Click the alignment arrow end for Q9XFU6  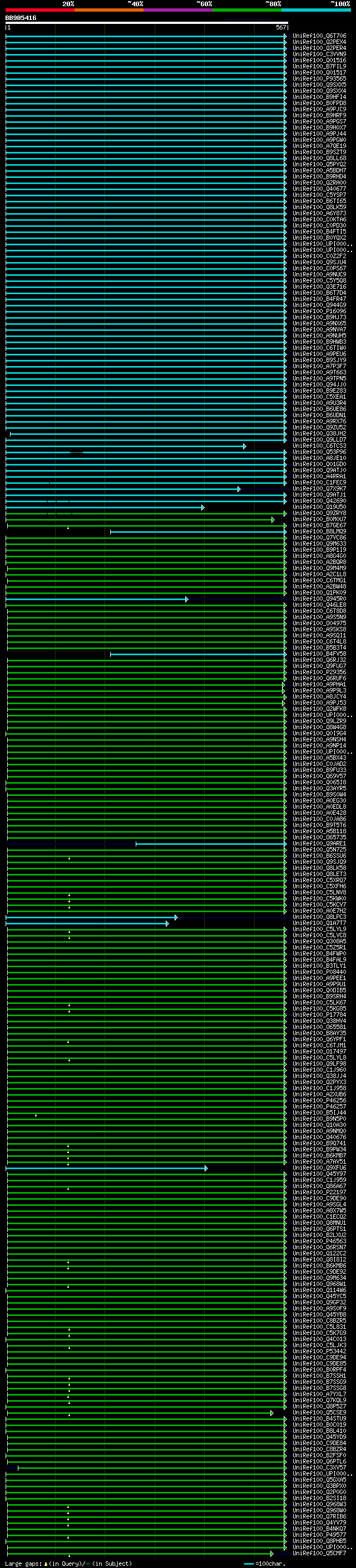(x=206, y=1168)
